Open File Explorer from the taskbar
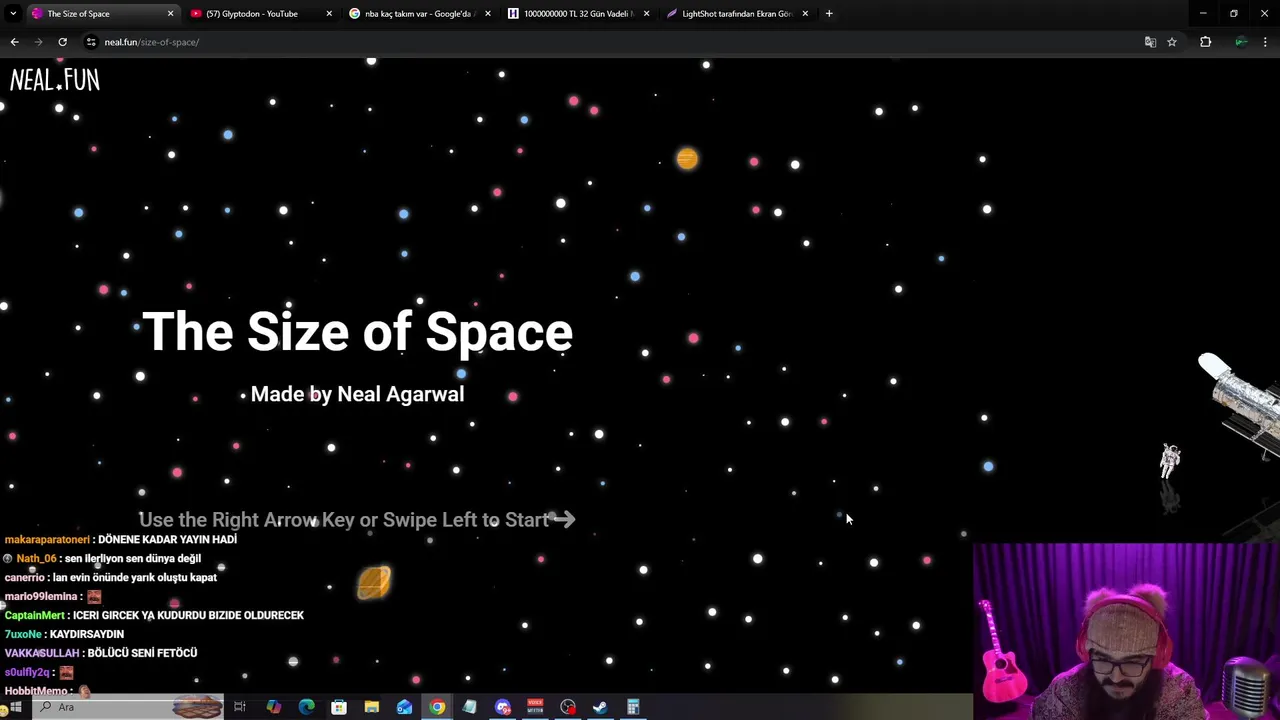Screen dimensions: 1280x720 371,707
